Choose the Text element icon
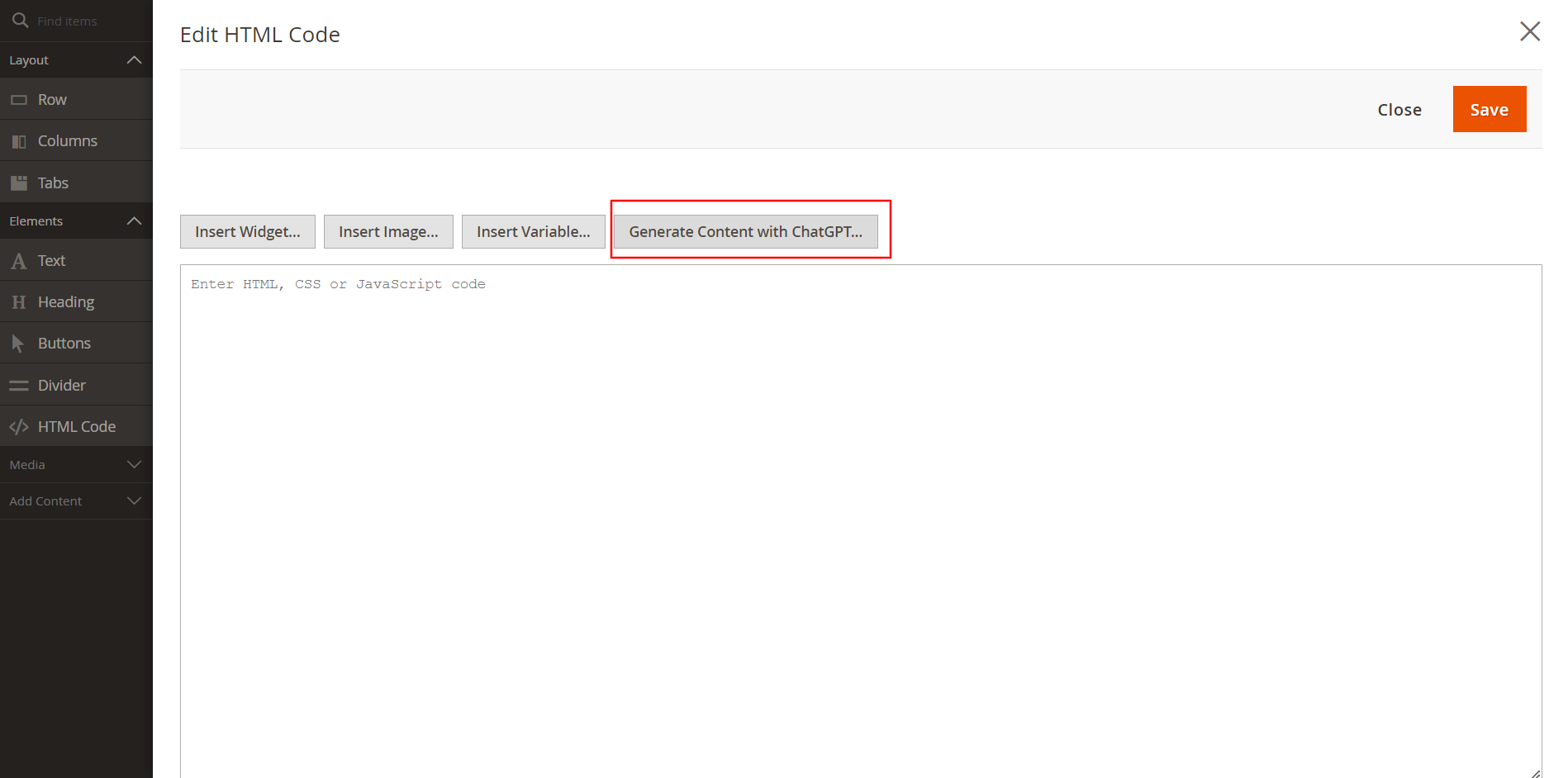 pyautogui.click(x=18, y=261)
